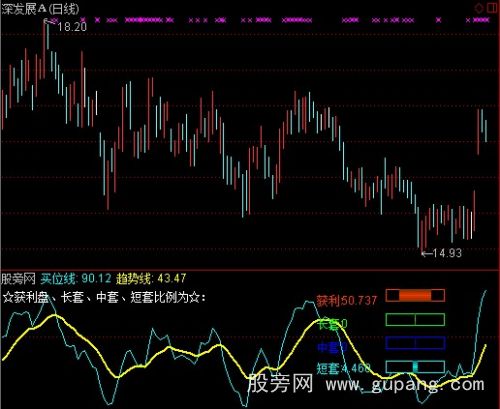Click the 长套 value text

pyautogui.click(x=333, y=323)
